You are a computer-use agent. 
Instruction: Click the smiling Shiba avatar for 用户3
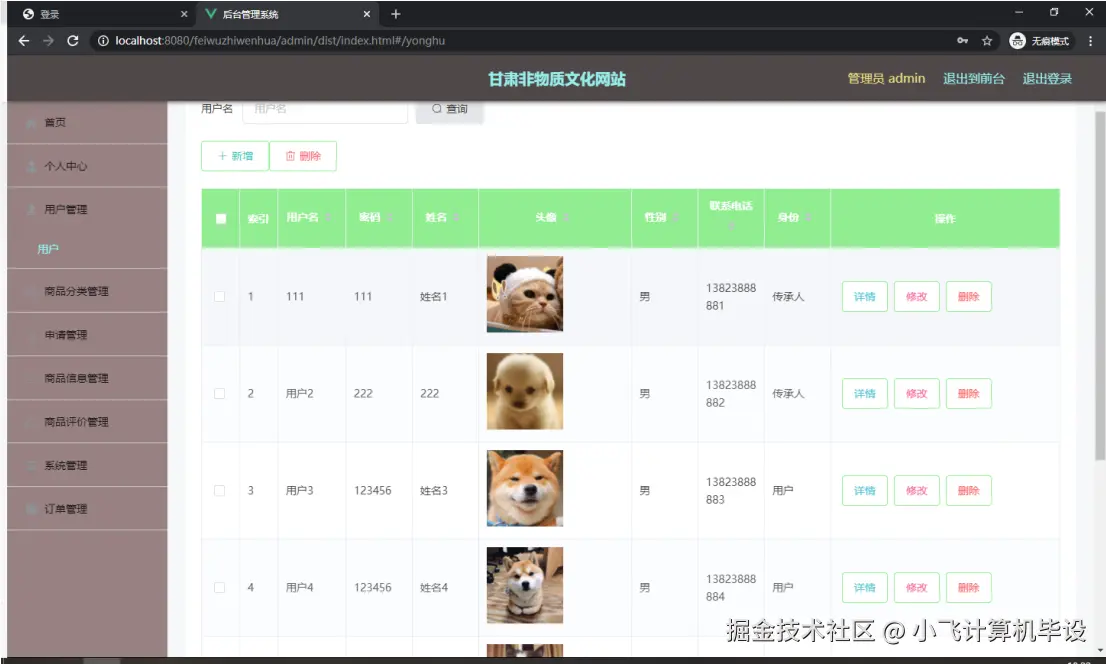click(525, 488)
